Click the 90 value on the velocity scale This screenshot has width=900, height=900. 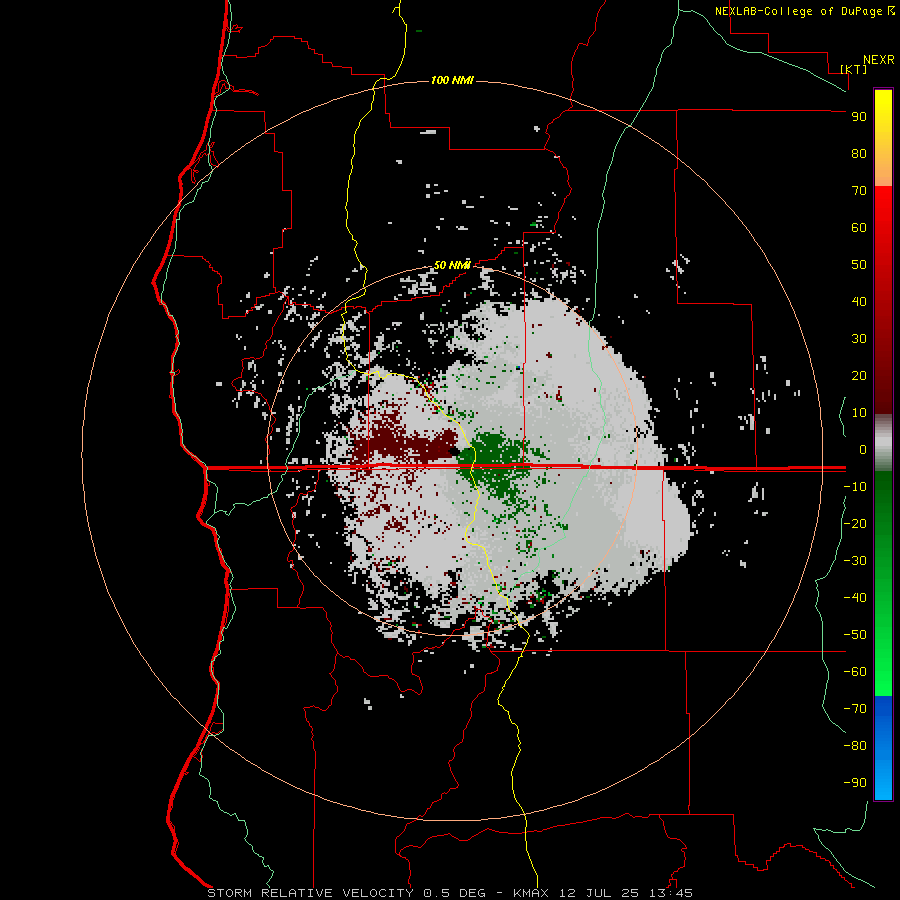point(859,117)
